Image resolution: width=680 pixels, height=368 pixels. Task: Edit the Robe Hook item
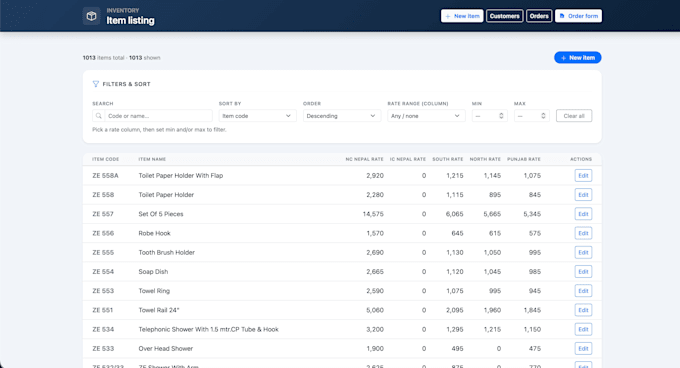(x=583, y=233)
